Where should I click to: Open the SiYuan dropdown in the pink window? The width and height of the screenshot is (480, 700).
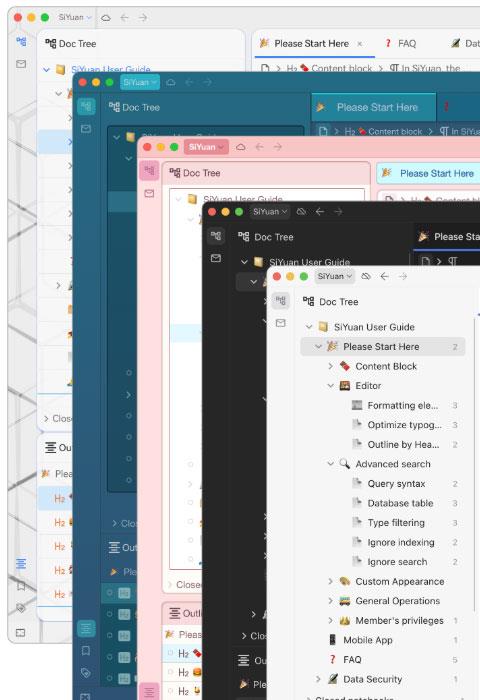(x=206, y=147)
